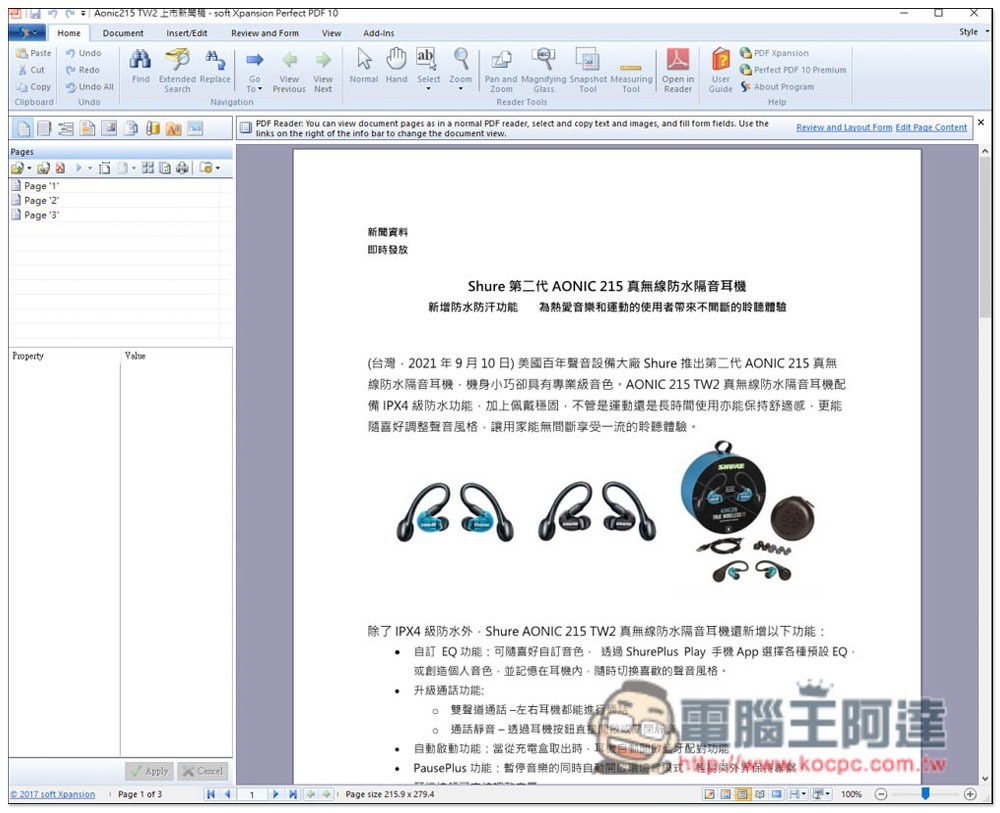Go to first page arrow in status bar
This screenshot has width=1000, height=813.
[x=210, y=794]
